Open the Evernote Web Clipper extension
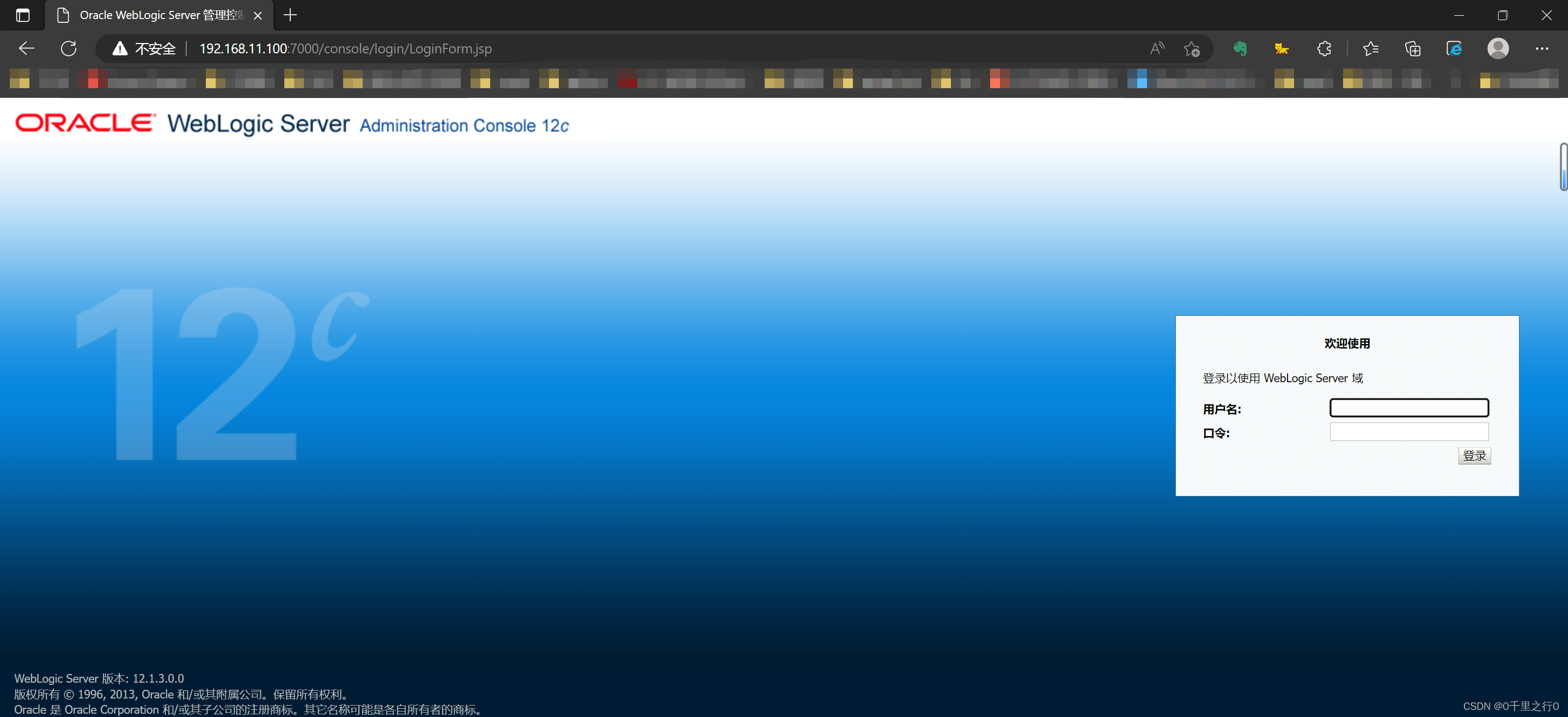This screenshot has width=1568, height=717. 1241,48
